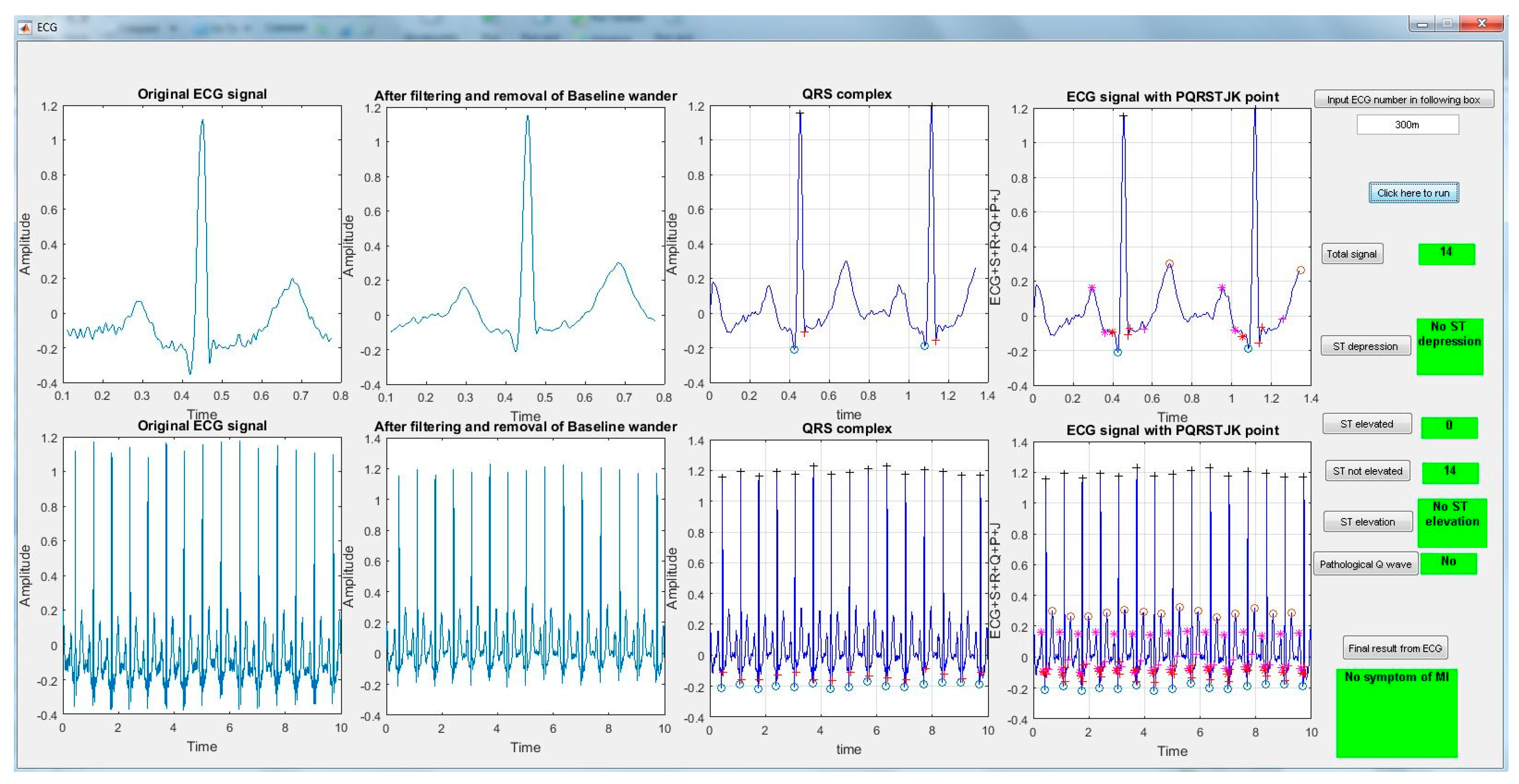Viewport: 1519px width, 784px height.
Task: Click the 'Input ECG number in following box' button
Action: 1403,99
